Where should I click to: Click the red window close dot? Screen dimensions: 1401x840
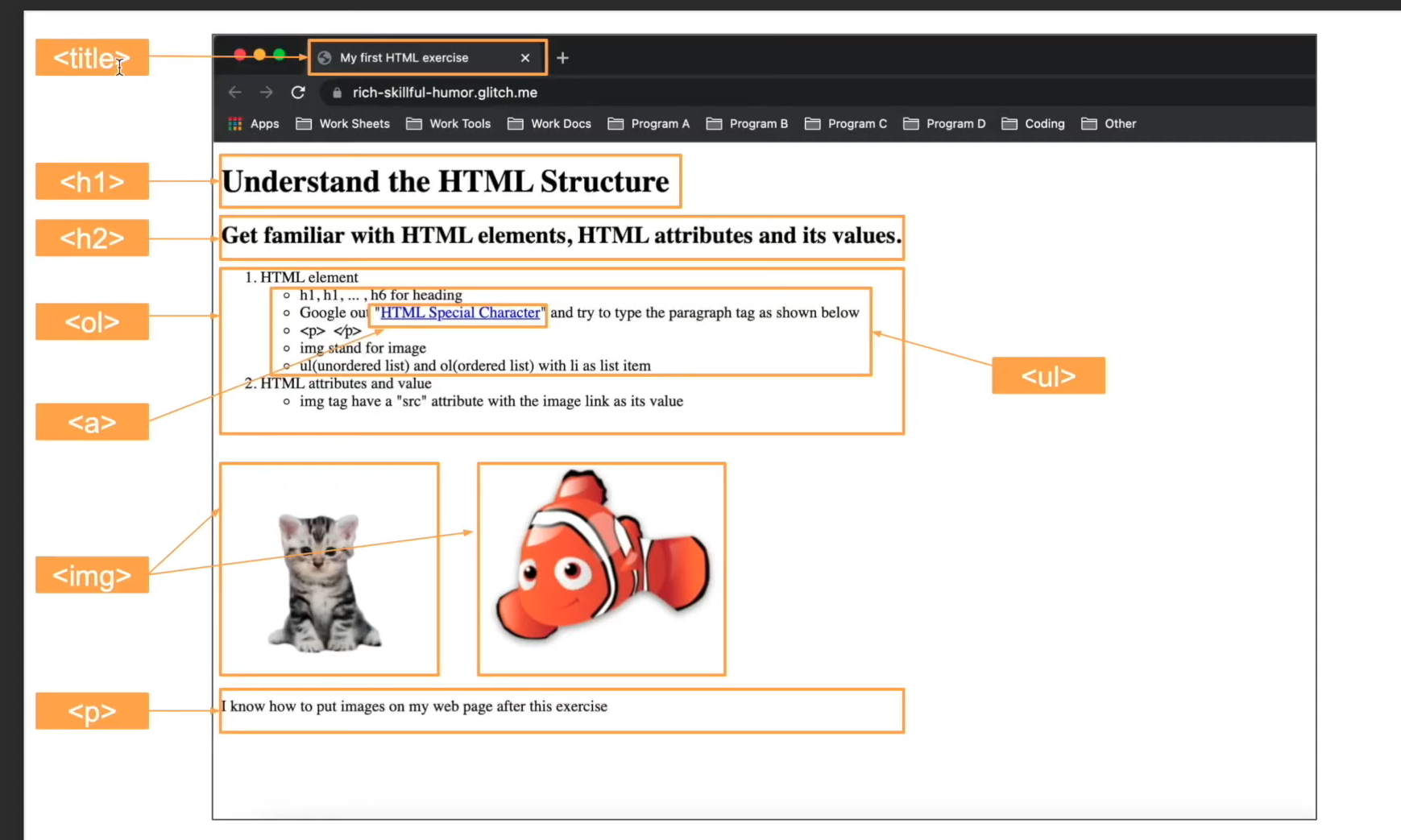(240, 55)
